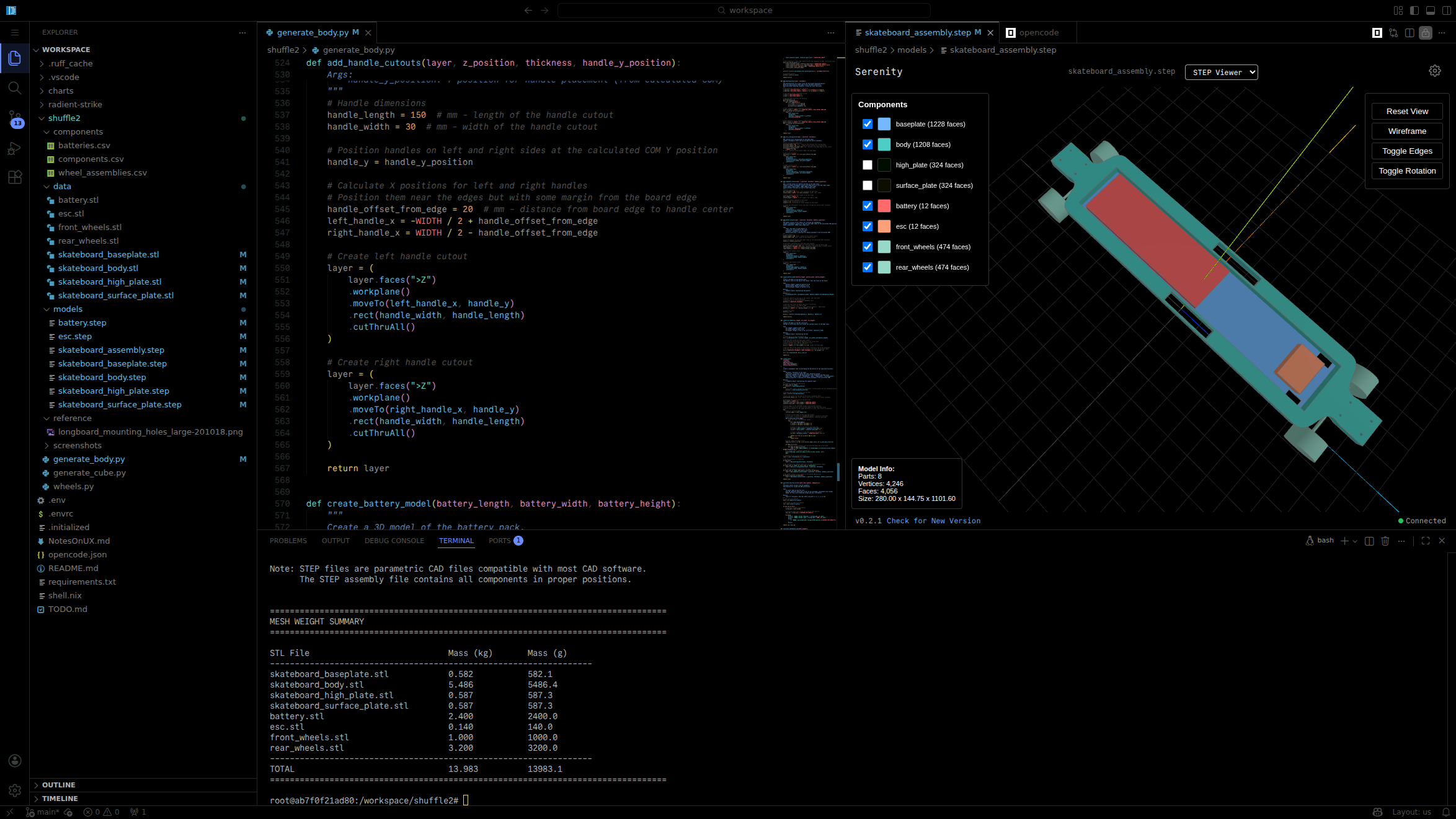
Task: Kill the bash terminal with the trash icon
Action: (x=1385, y=541)
